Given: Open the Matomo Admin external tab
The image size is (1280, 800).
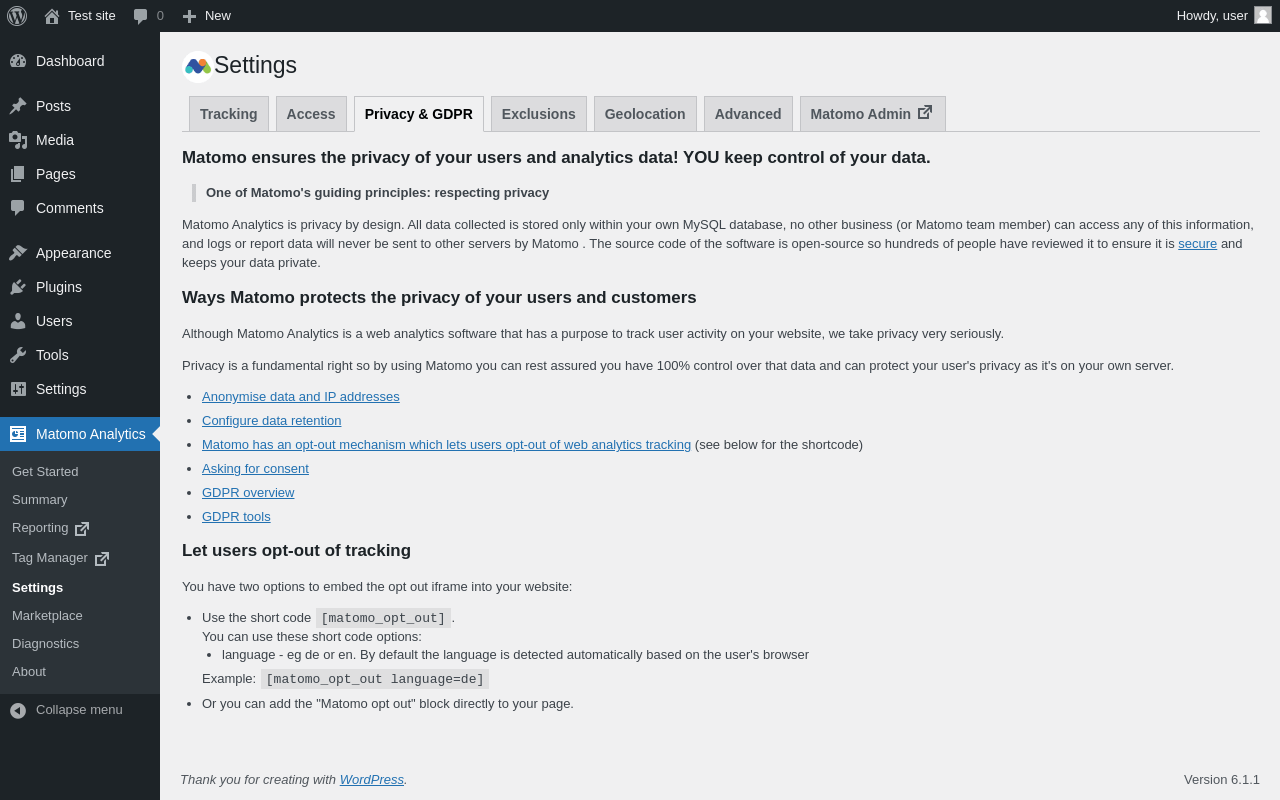Looking at the screenshot, I should coord(872,114).
